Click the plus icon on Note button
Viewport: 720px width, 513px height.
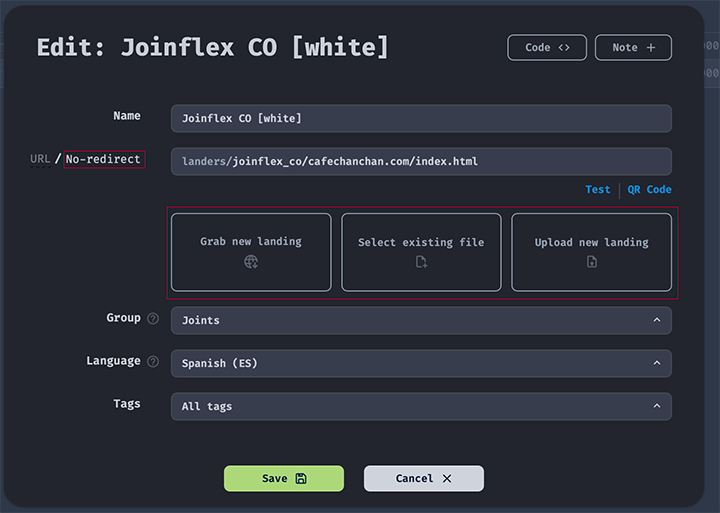click(x=651, y=47)
